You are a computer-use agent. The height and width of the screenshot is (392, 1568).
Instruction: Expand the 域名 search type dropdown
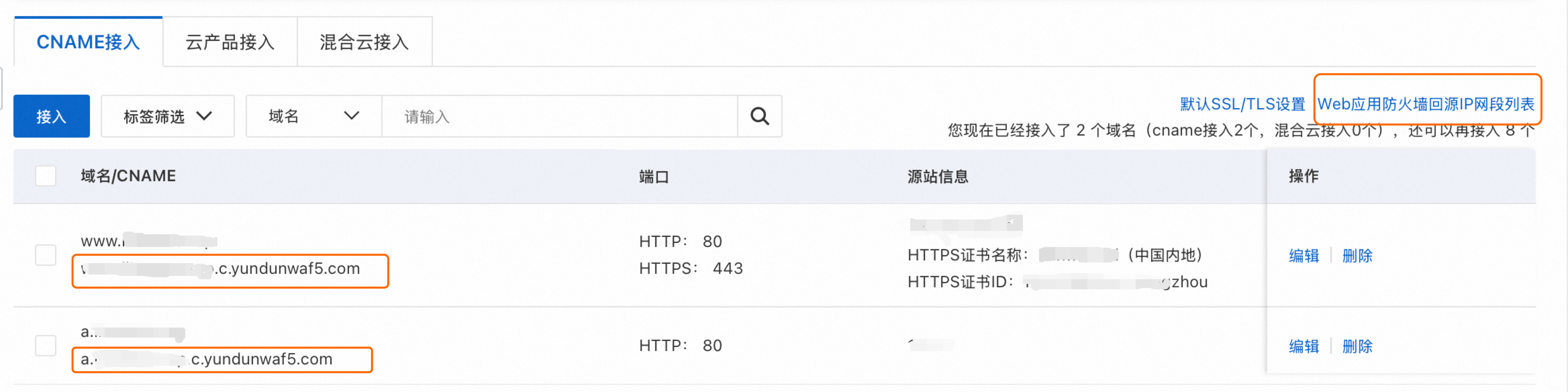313,116
